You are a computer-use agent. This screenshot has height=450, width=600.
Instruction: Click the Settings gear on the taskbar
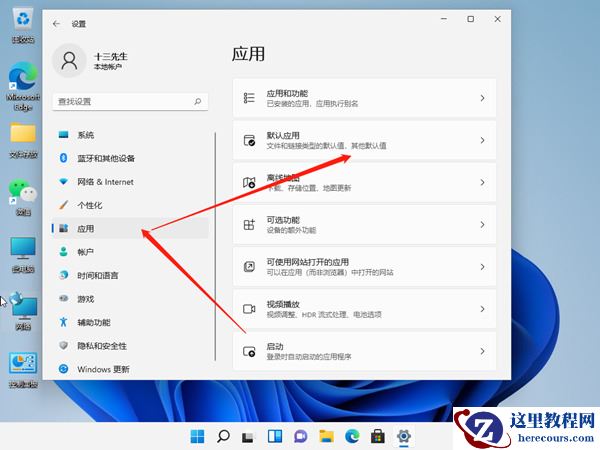pyautogui.click(x=404, y=436)
